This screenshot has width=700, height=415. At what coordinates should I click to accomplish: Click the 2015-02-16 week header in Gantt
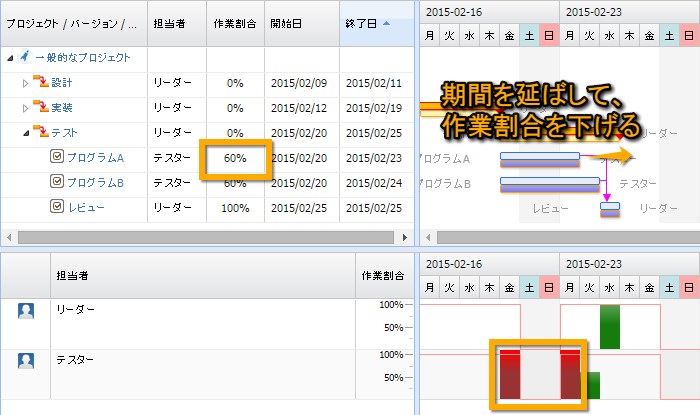[490, 12]
